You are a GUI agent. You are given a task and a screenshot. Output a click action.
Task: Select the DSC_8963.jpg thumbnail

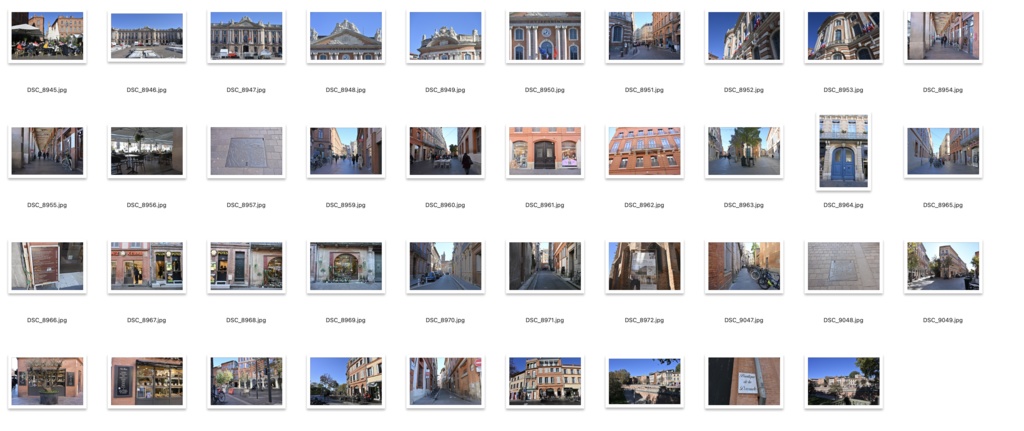click(x=744, y=151)
